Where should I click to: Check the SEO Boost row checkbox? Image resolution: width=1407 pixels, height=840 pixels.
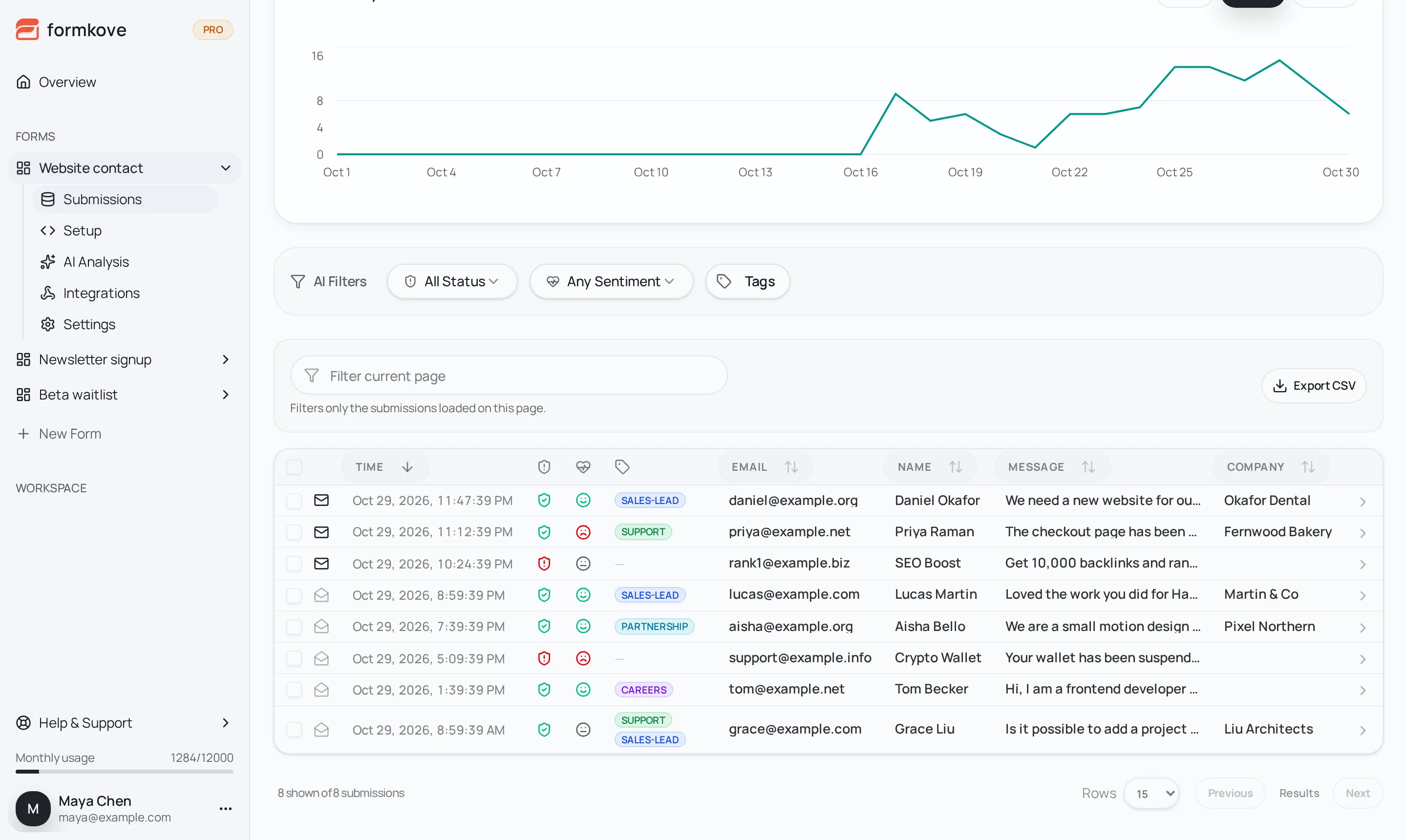pos(294,564)
